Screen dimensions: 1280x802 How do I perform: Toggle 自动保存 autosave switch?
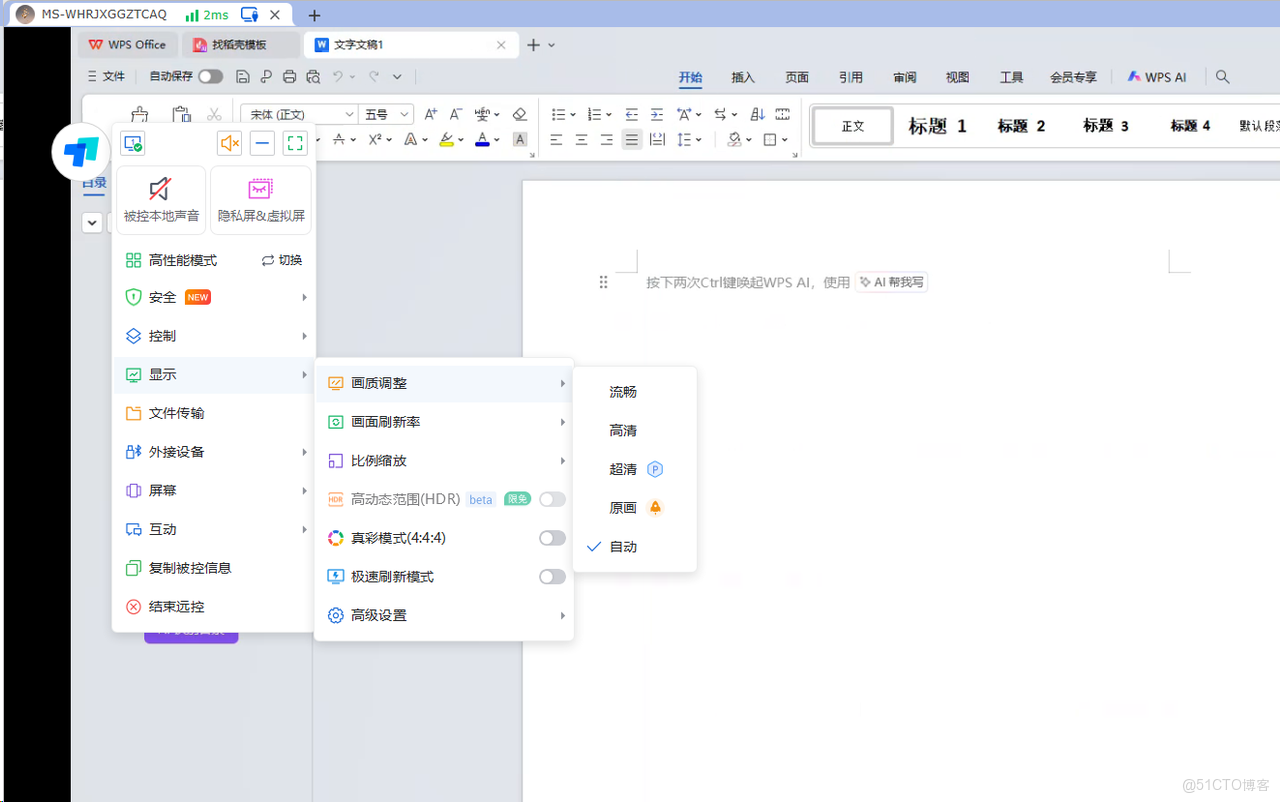click(x=210, y=76)
